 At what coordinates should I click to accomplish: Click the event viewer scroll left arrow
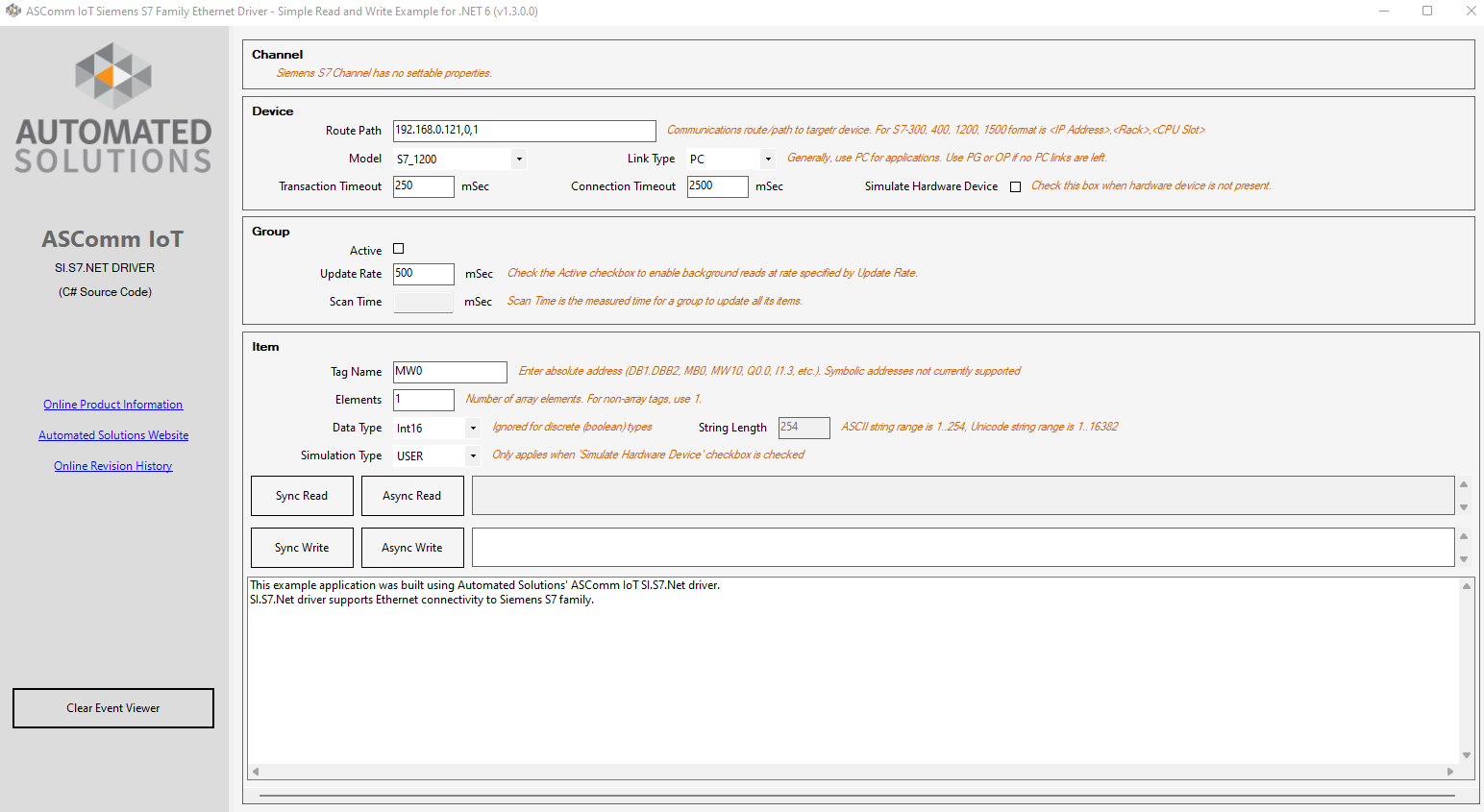pyautogui.click(x=256, y=772)
